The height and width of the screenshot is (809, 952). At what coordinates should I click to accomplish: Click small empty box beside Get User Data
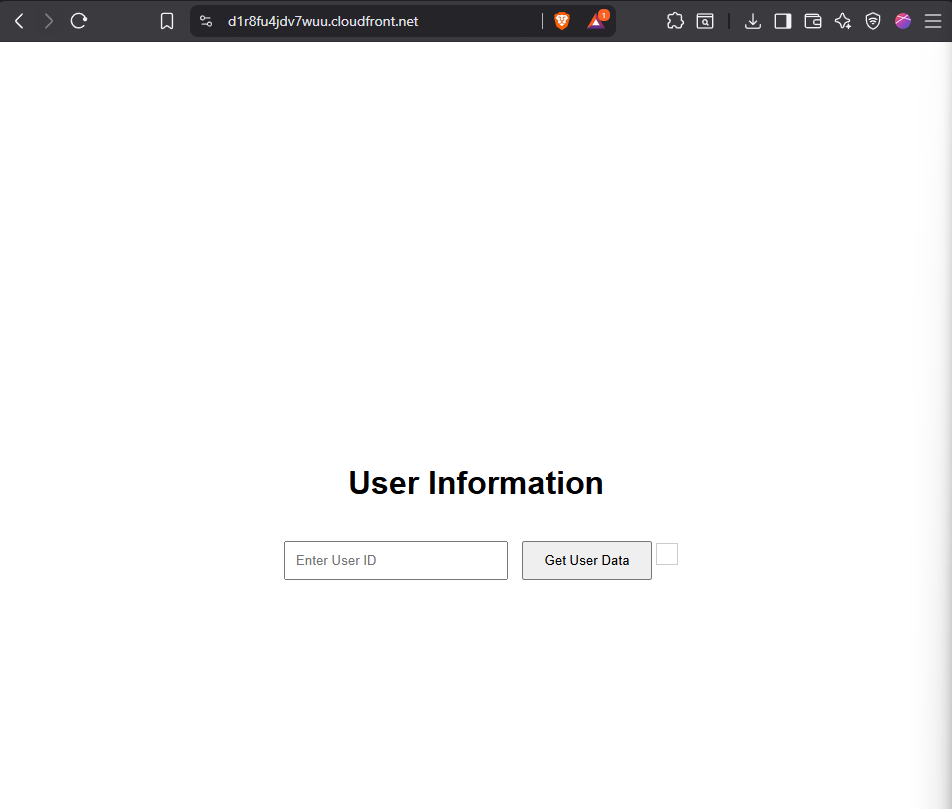click(x=667, y=554)
